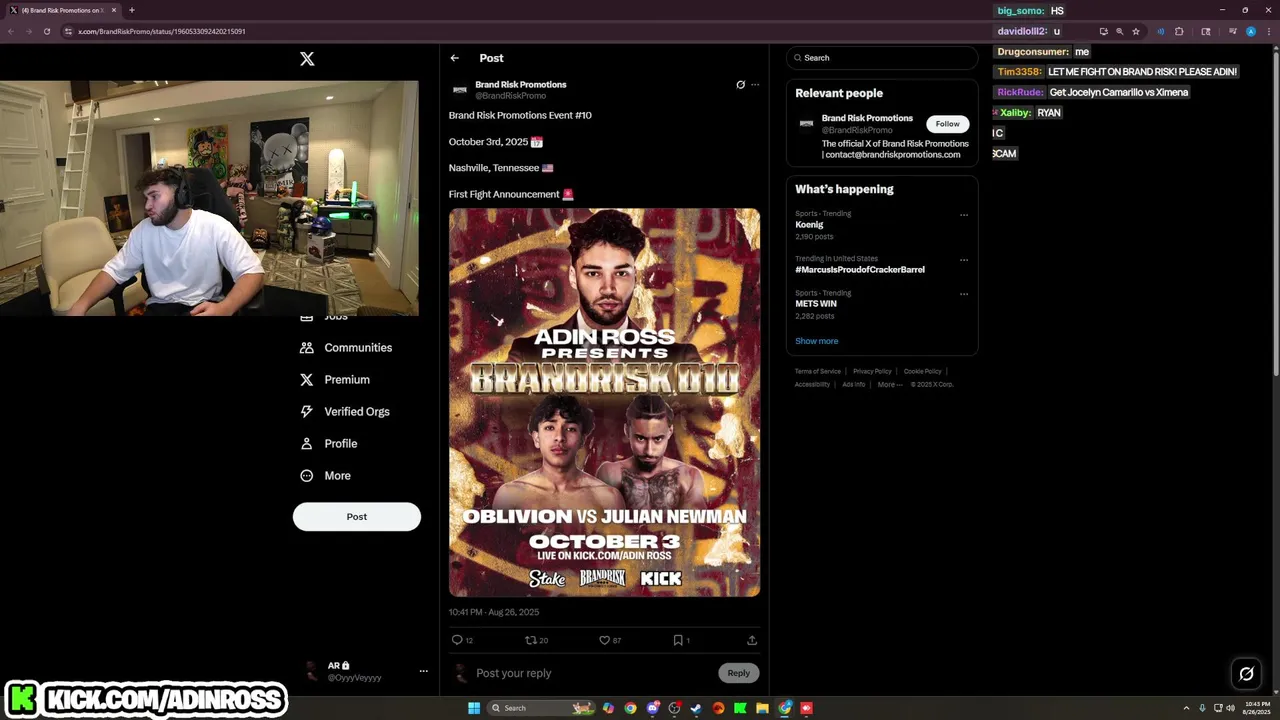This screenshot has height=720, width=1280.
Task: Show hidden system tray icons
Action: pyautogui.click(x=1187, y=708)
